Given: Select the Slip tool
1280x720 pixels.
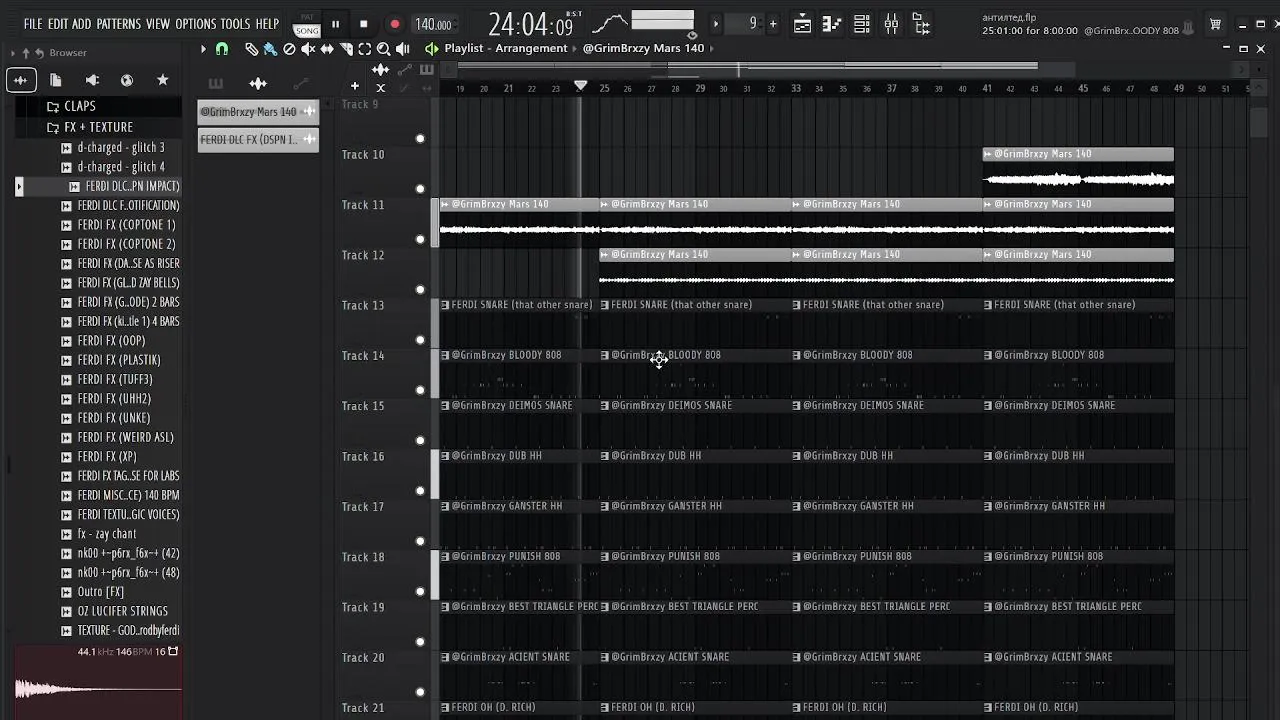Looking at the screenshot, I should 327,48.
